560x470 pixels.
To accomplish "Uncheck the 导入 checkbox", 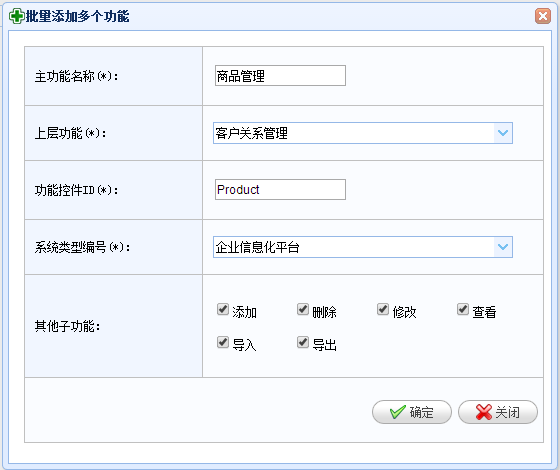I will pyautogui.click(x=223, y=342).
